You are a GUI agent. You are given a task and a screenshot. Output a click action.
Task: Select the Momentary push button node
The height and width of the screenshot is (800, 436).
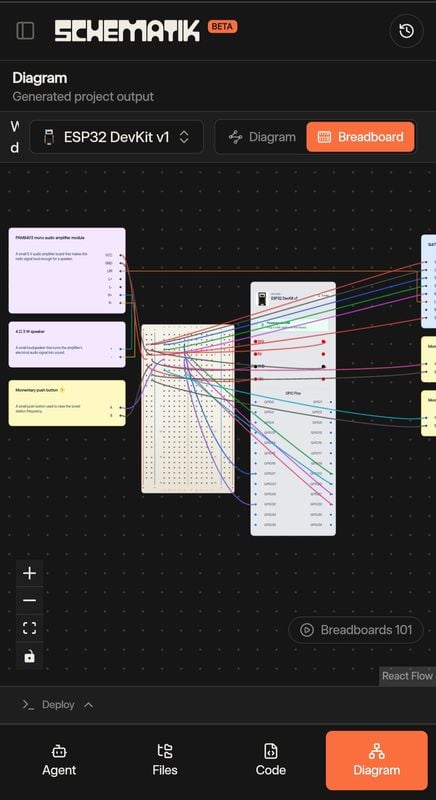(x=67, y=403)
